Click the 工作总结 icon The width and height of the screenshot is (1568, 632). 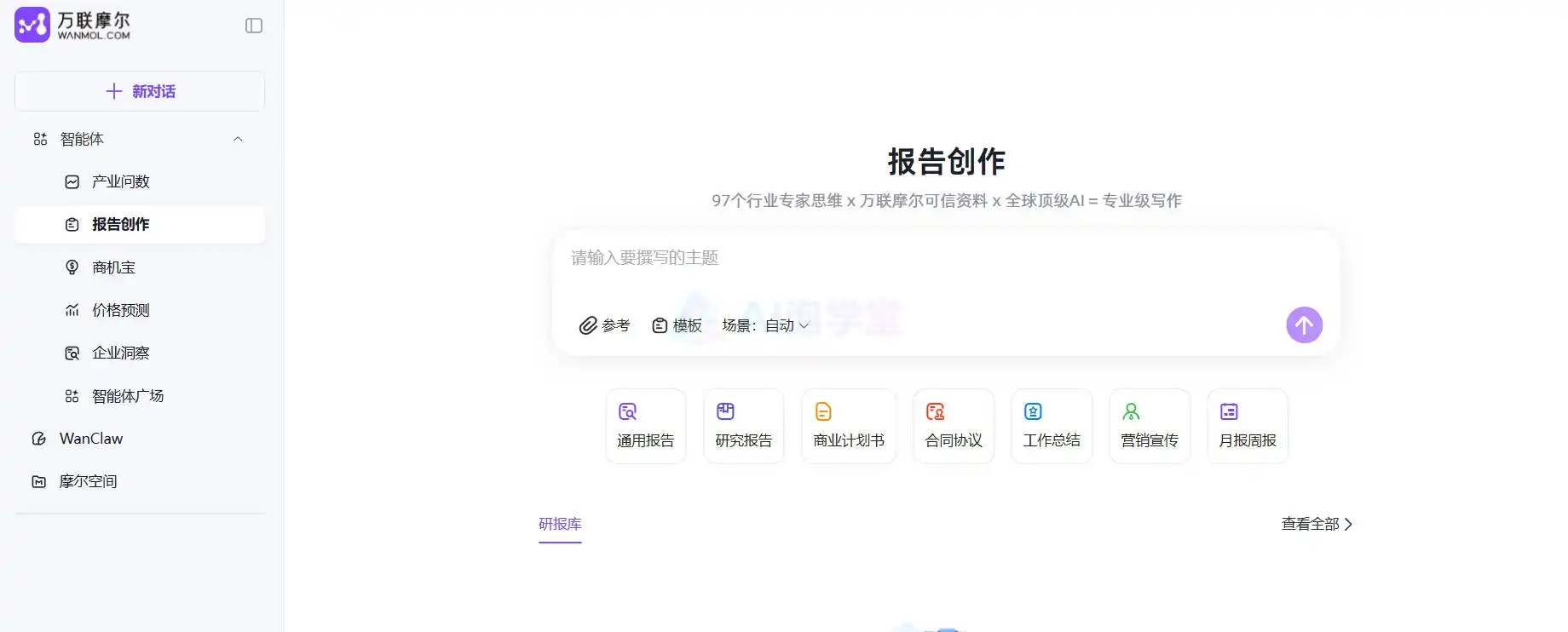[x=1033, y=411]
